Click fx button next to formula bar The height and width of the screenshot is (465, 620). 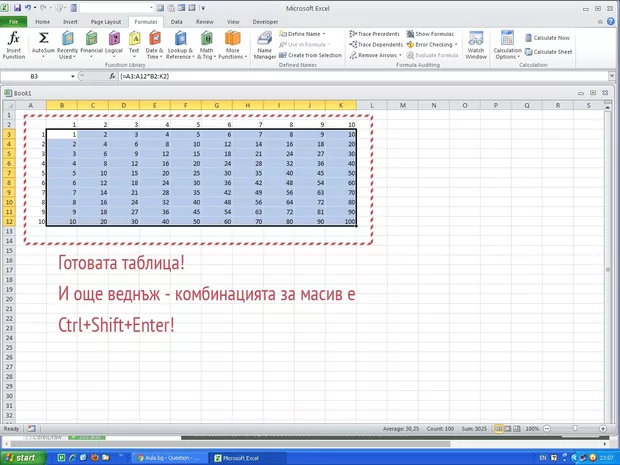[112, 76]
